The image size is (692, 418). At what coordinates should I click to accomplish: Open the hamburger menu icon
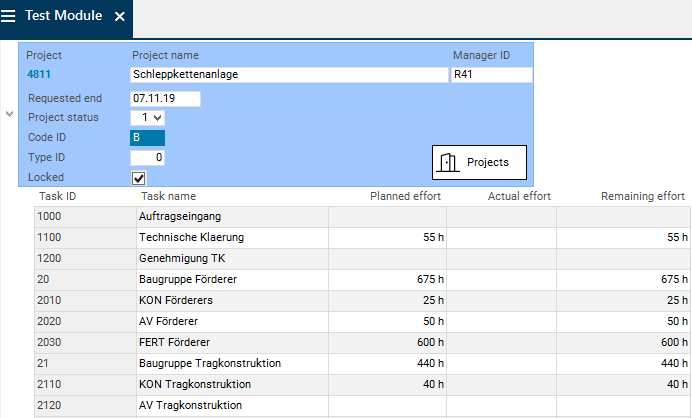point(9,17)
